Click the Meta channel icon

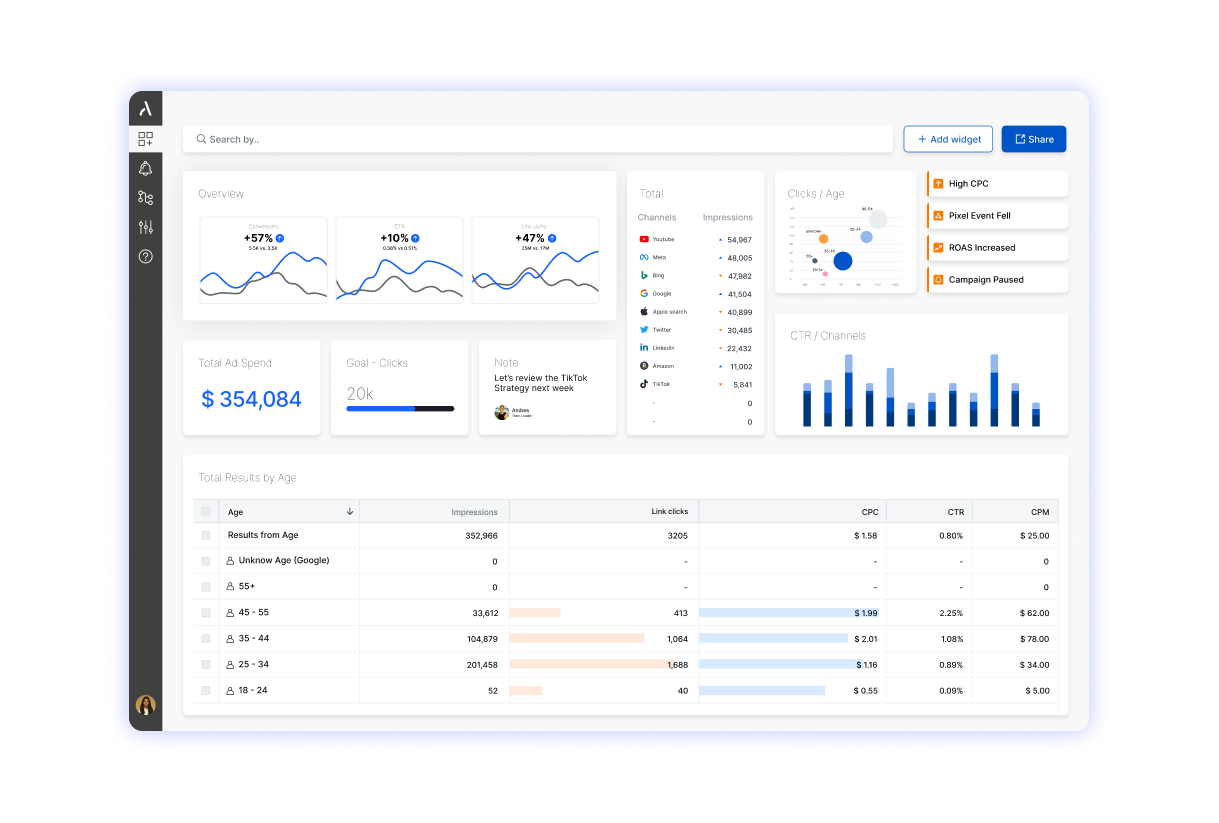[x=644, y=257]
